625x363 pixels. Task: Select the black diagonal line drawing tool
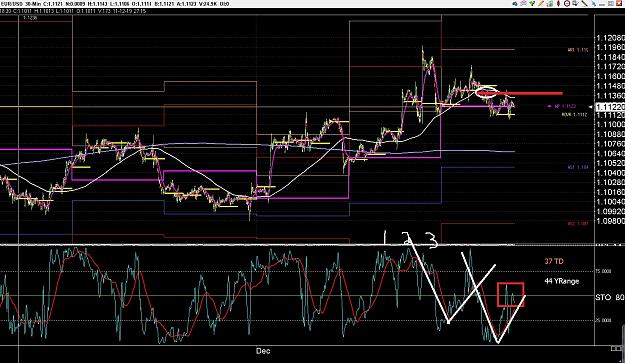(585, 3)
